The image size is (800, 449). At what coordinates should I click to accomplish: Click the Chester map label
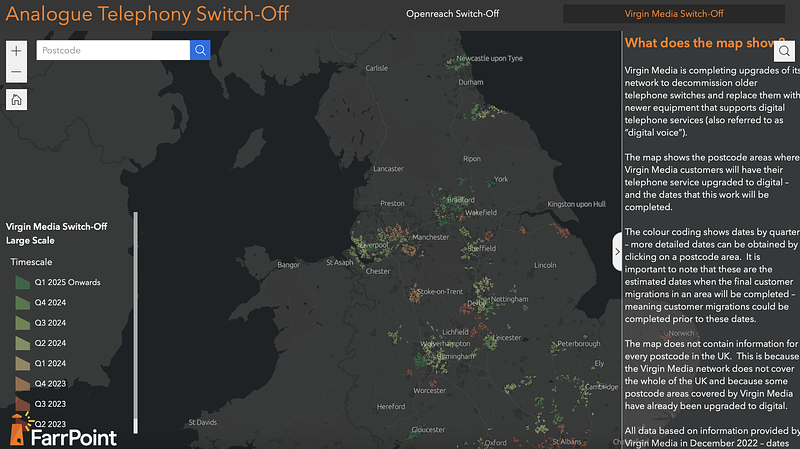coord(378,271)
